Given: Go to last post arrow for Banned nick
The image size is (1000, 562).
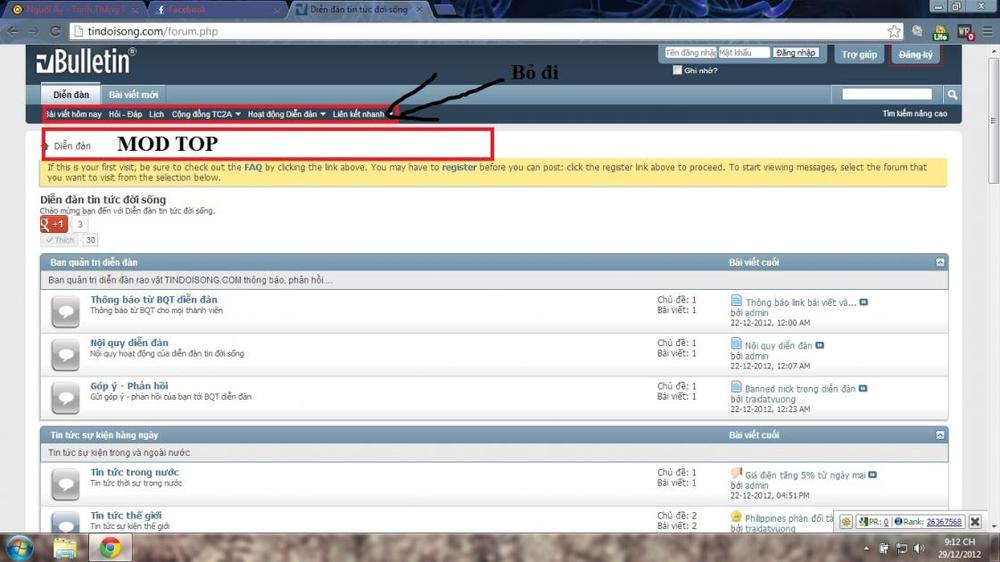Looking at the screenshot, I should [x=863, y=388].
